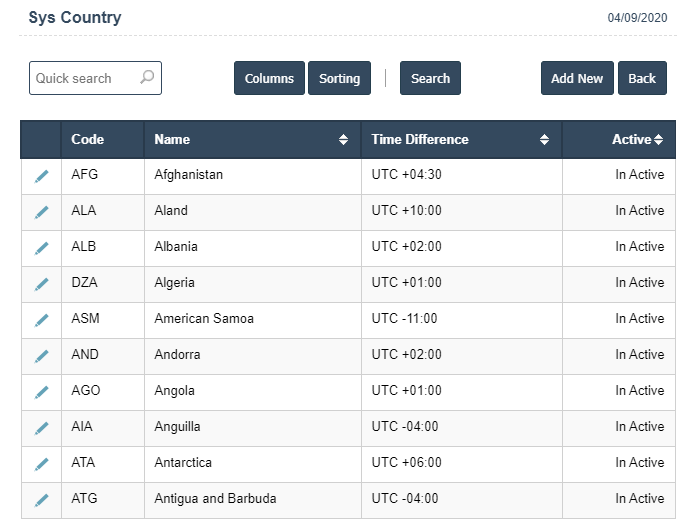This screenshot has width=700, height=532.
Task: Click the edit pencil beside Angola
Action: coord(41,392)
